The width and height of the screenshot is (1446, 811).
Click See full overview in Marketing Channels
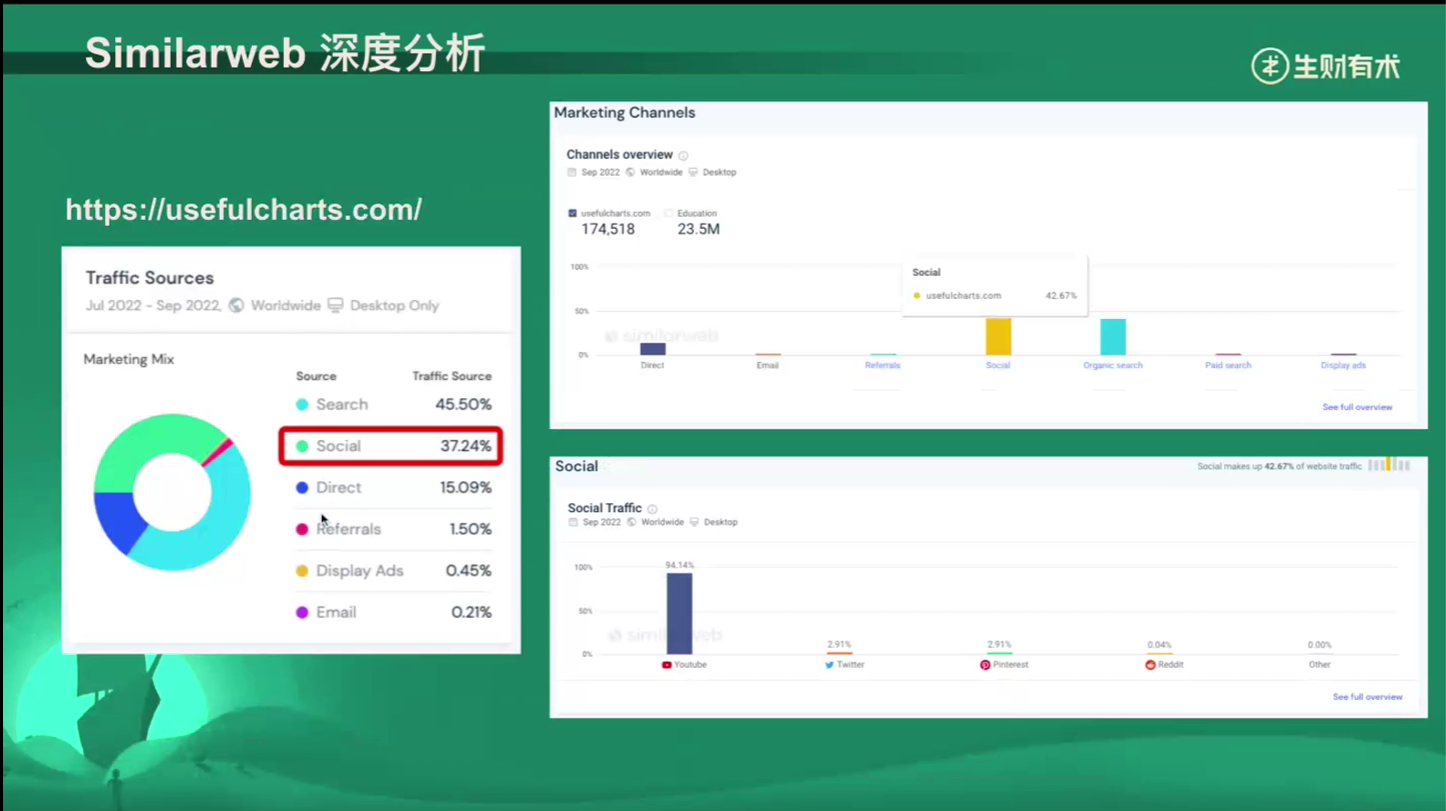[1357, 407]
